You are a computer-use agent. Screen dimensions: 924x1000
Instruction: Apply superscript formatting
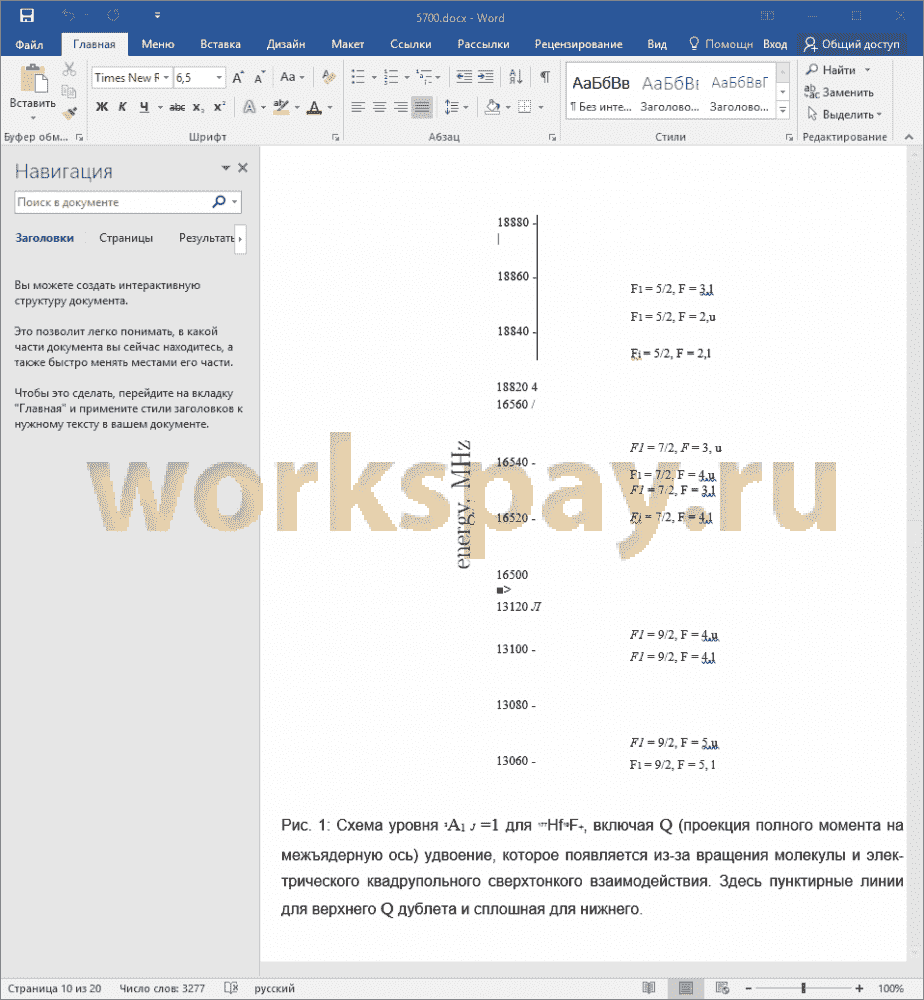tap(219, 107)
